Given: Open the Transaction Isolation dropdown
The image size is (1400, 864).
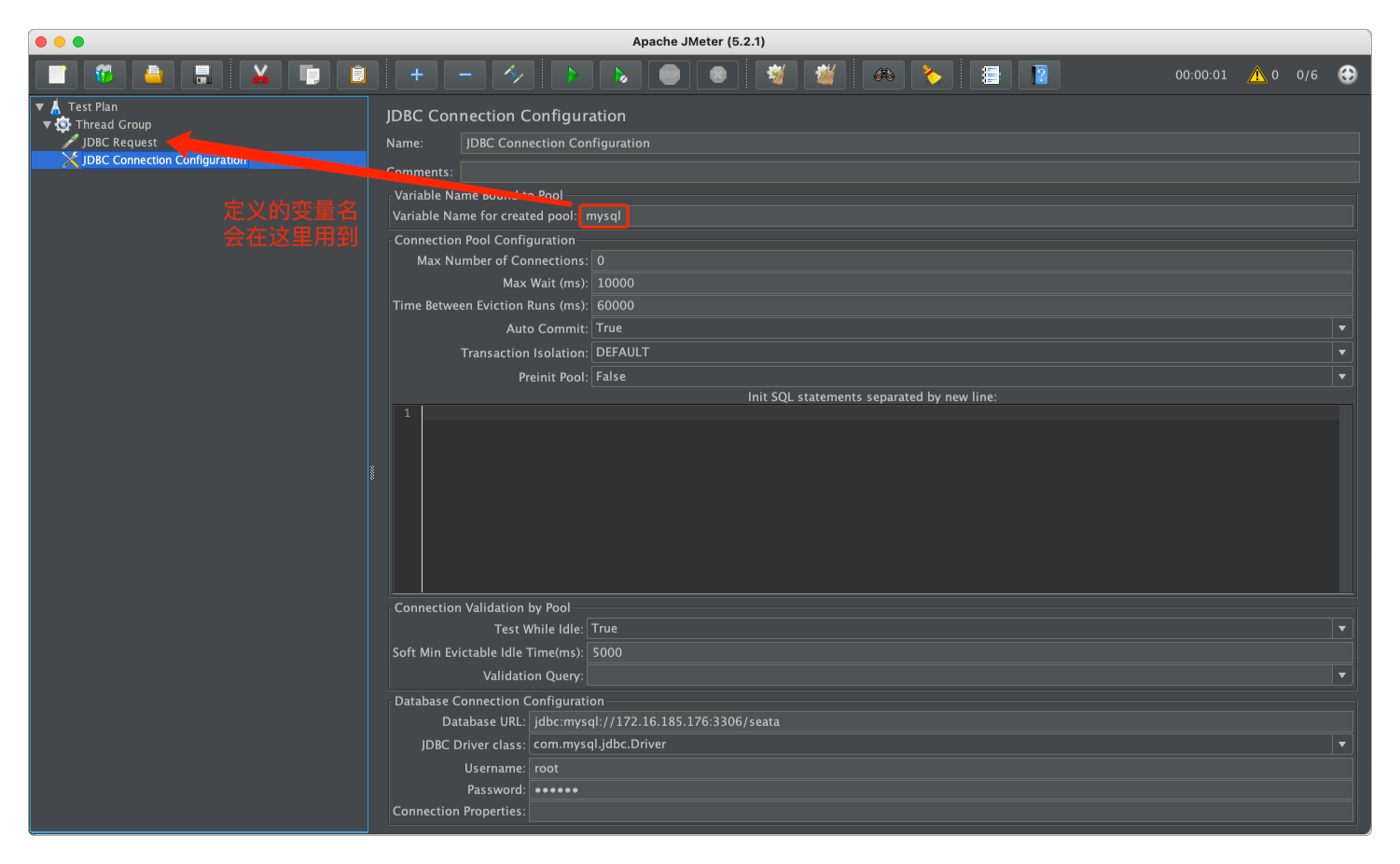Looking at the screenshot, I should [1342, 353].
